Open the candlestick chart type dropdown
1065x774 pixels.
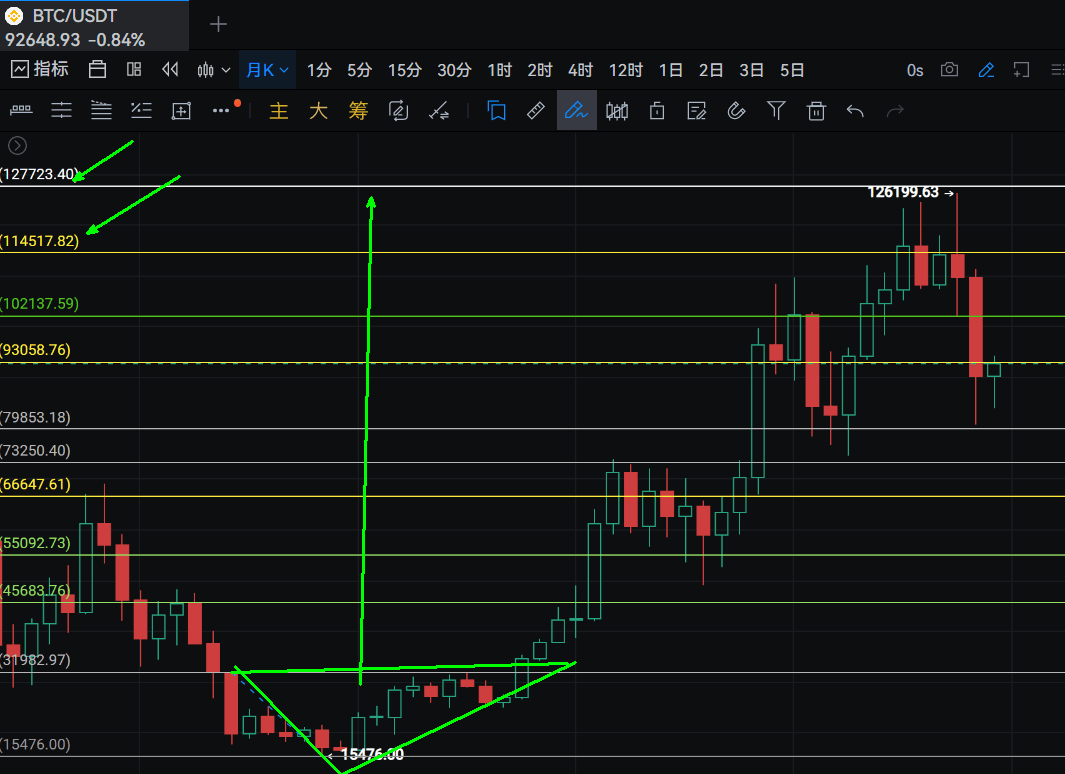tap(213, 70)
